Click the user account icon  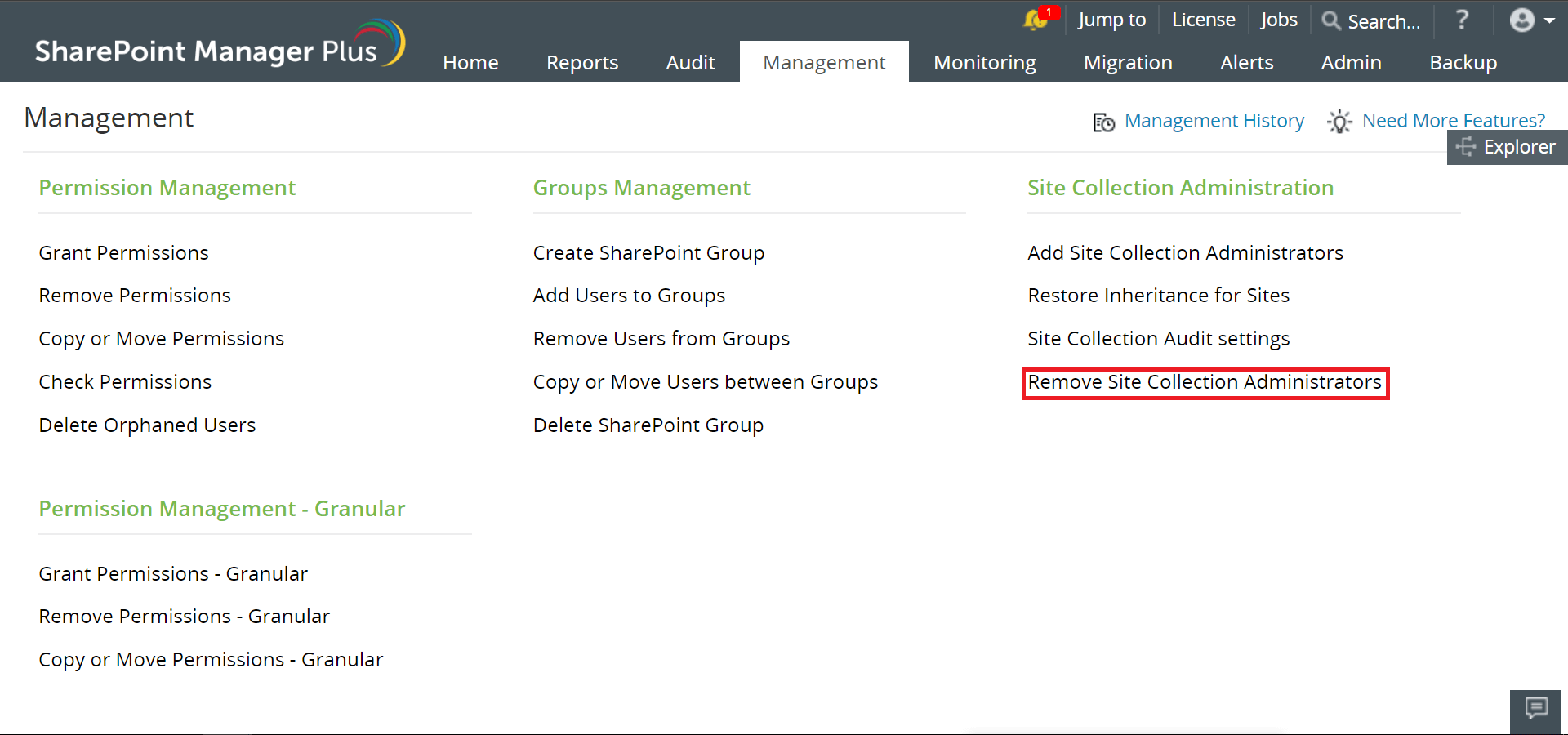pos(1521,20)
